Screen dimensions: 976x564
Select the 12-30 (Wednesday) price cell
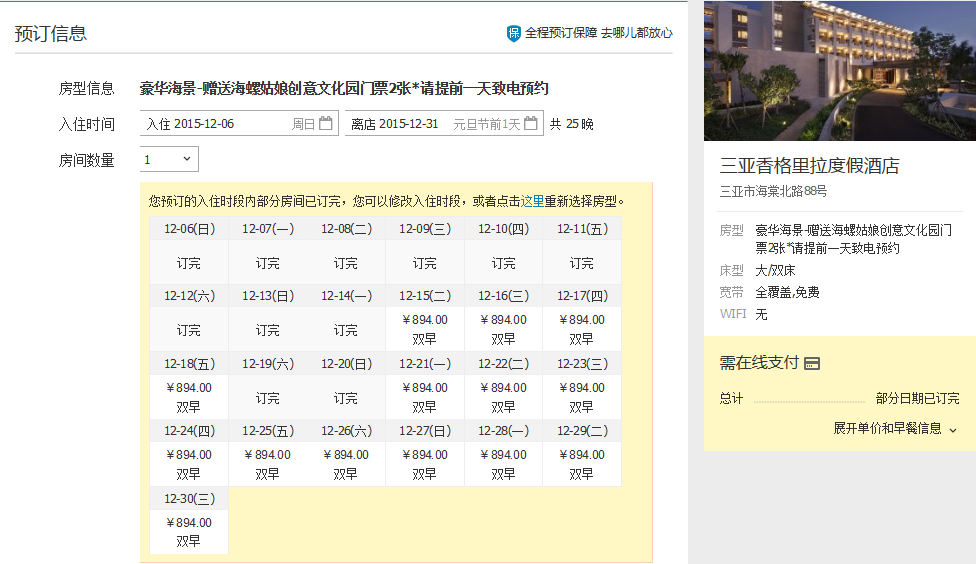tap(189, 531)
